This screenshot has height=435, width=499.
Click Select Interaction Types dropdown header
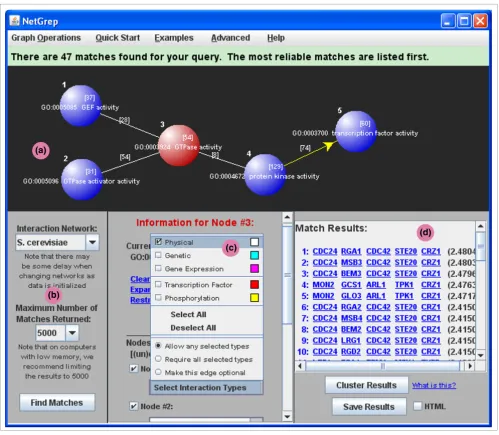(207, 388)
